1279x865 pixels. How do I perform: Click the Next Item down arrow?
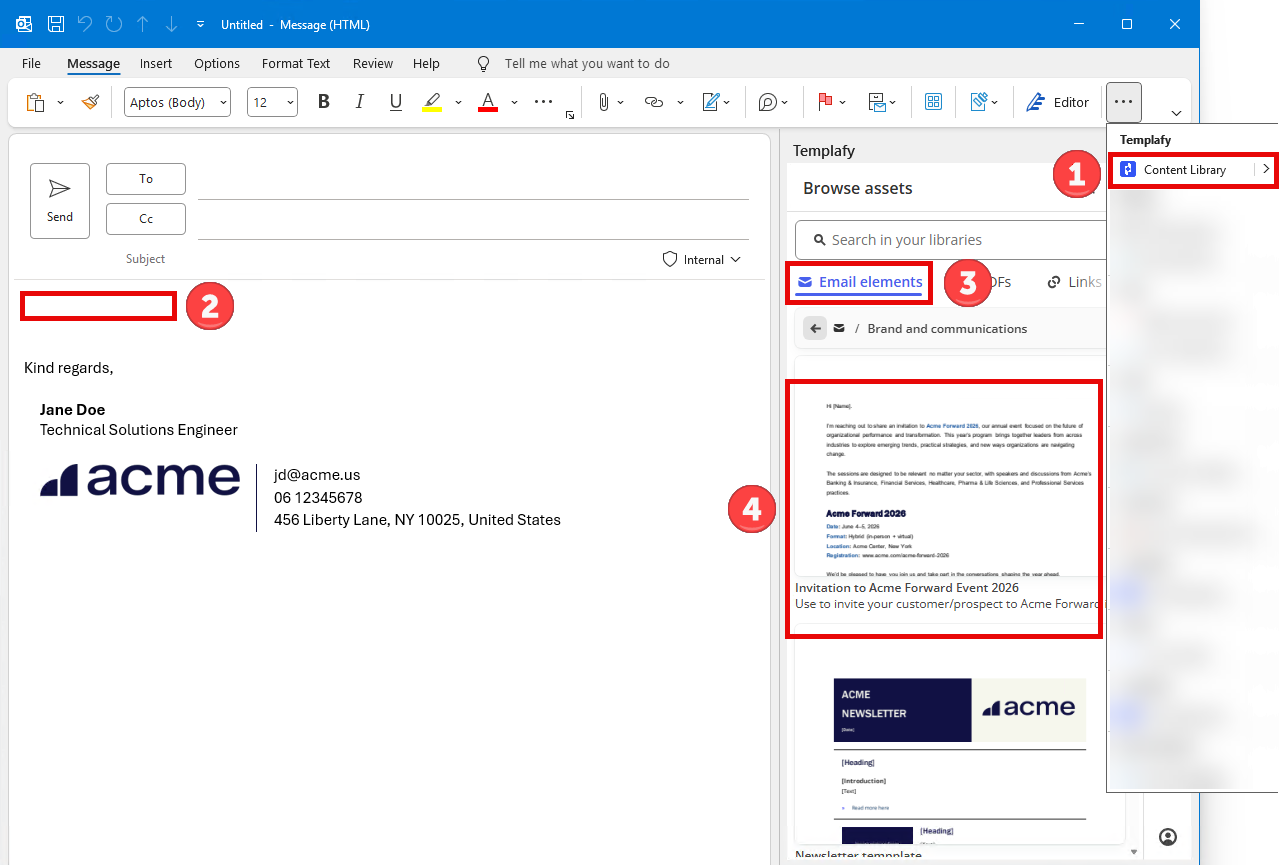pyautogui.click(x=171, y=24)
